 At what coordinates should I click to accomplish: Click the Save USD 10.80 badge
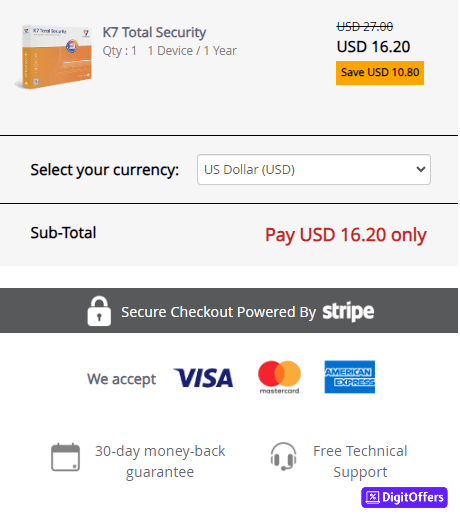coord(380,73)
